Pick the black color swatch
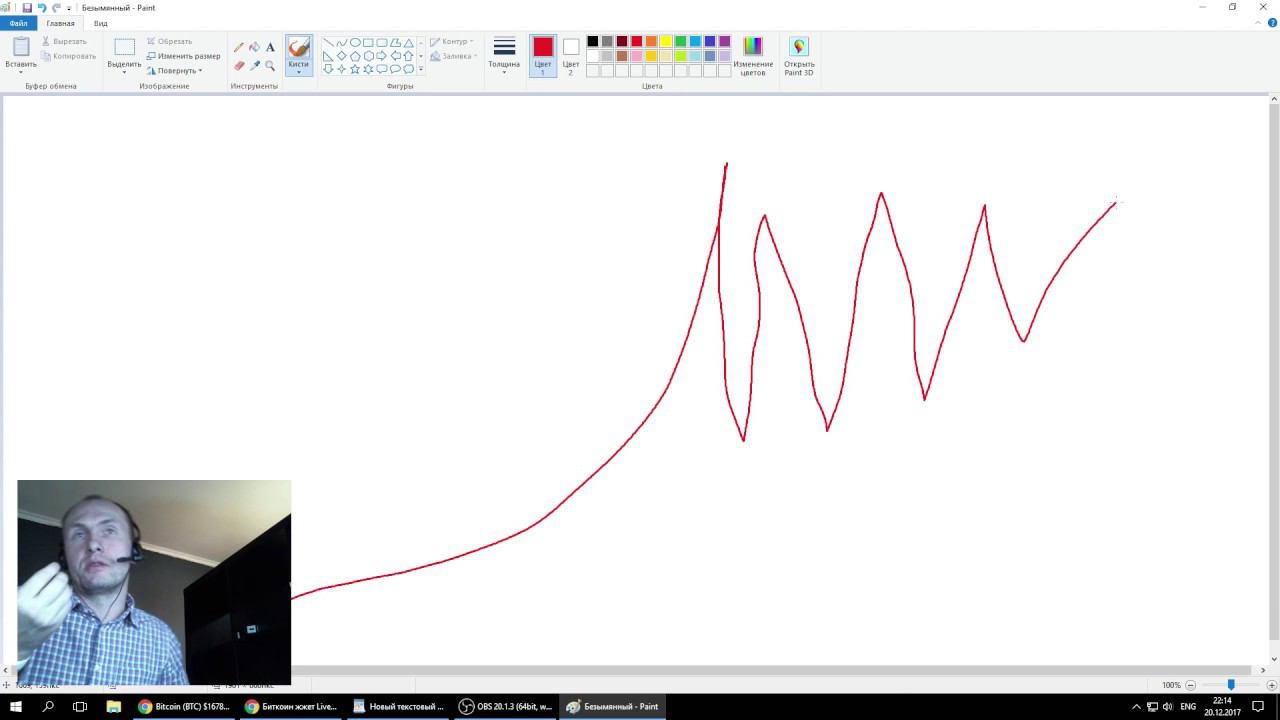Screen dimensions: 1280x720 [x=593, y=42]
